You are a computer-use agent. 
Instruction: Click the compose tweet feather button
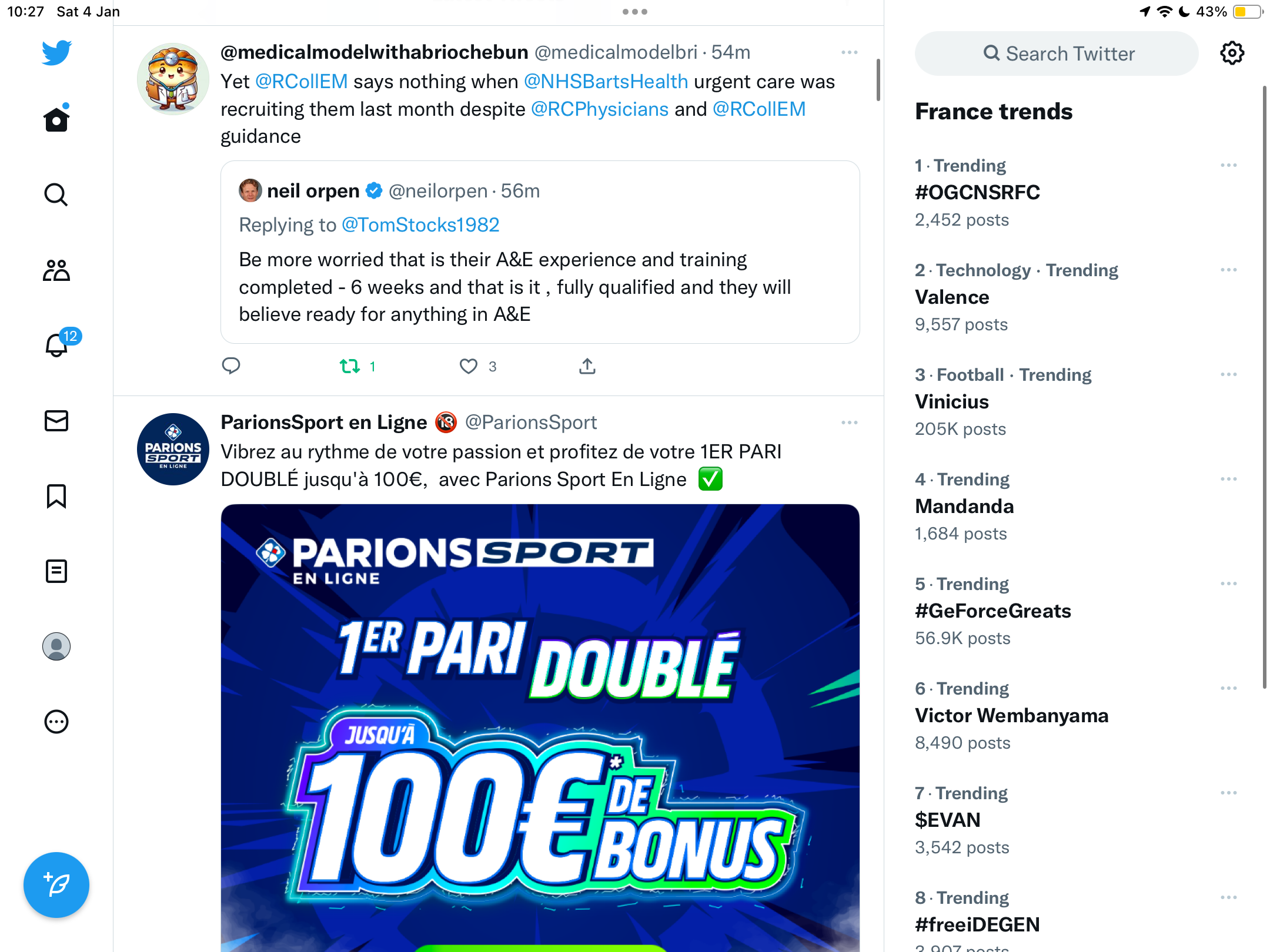click(x=56, y=885)
